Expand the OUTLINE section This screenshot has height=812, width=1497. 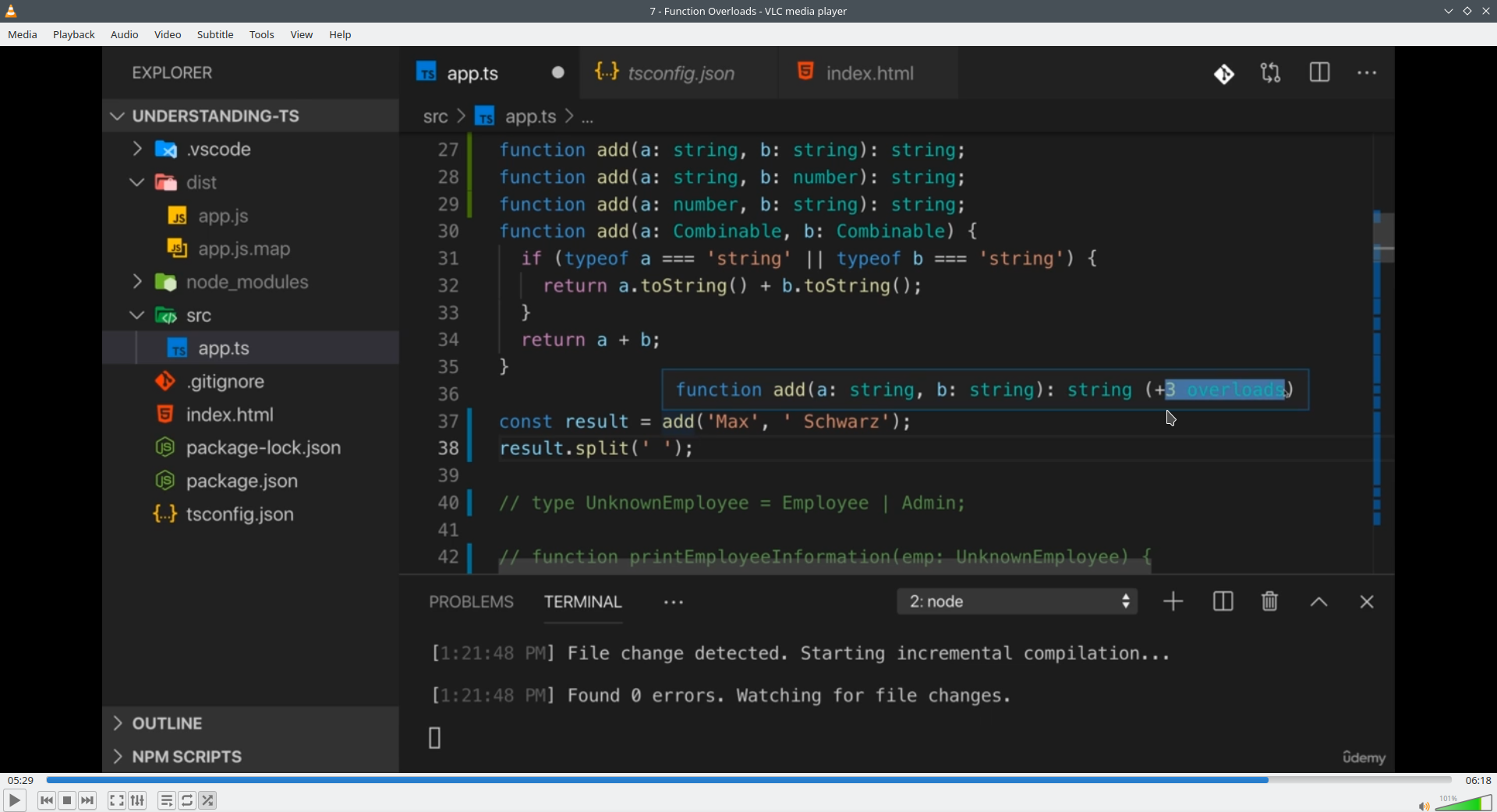(x=251, y=724)
